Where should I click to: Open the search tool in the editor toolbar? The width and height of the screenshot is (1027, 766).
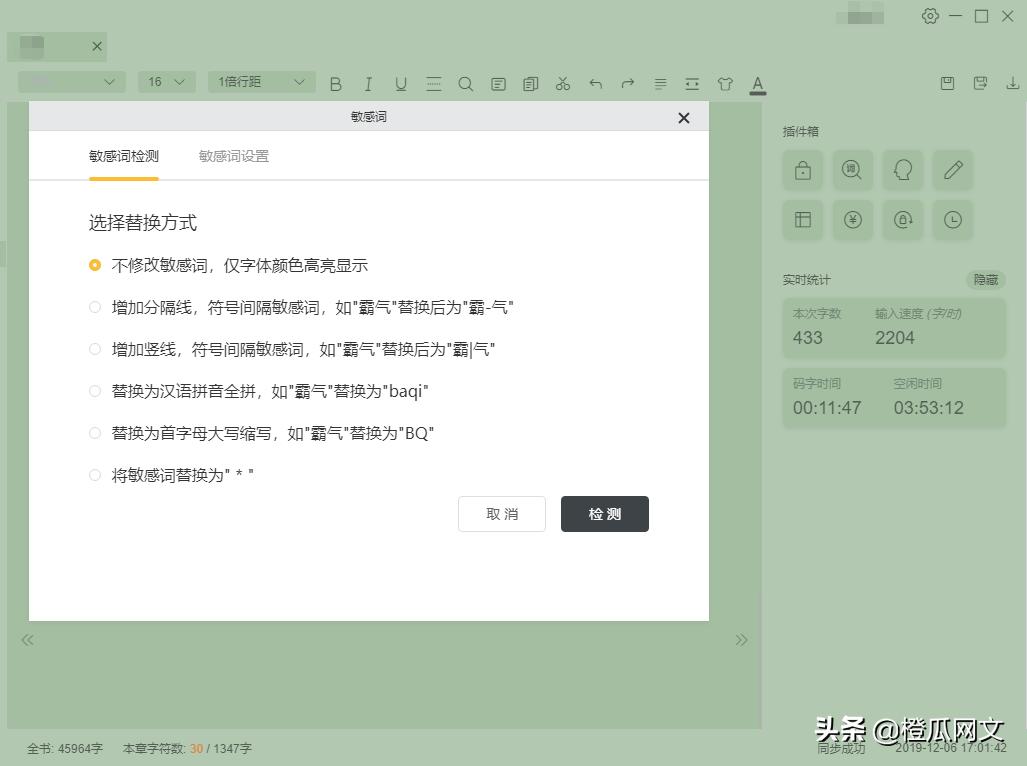click(x=465, y=84)
